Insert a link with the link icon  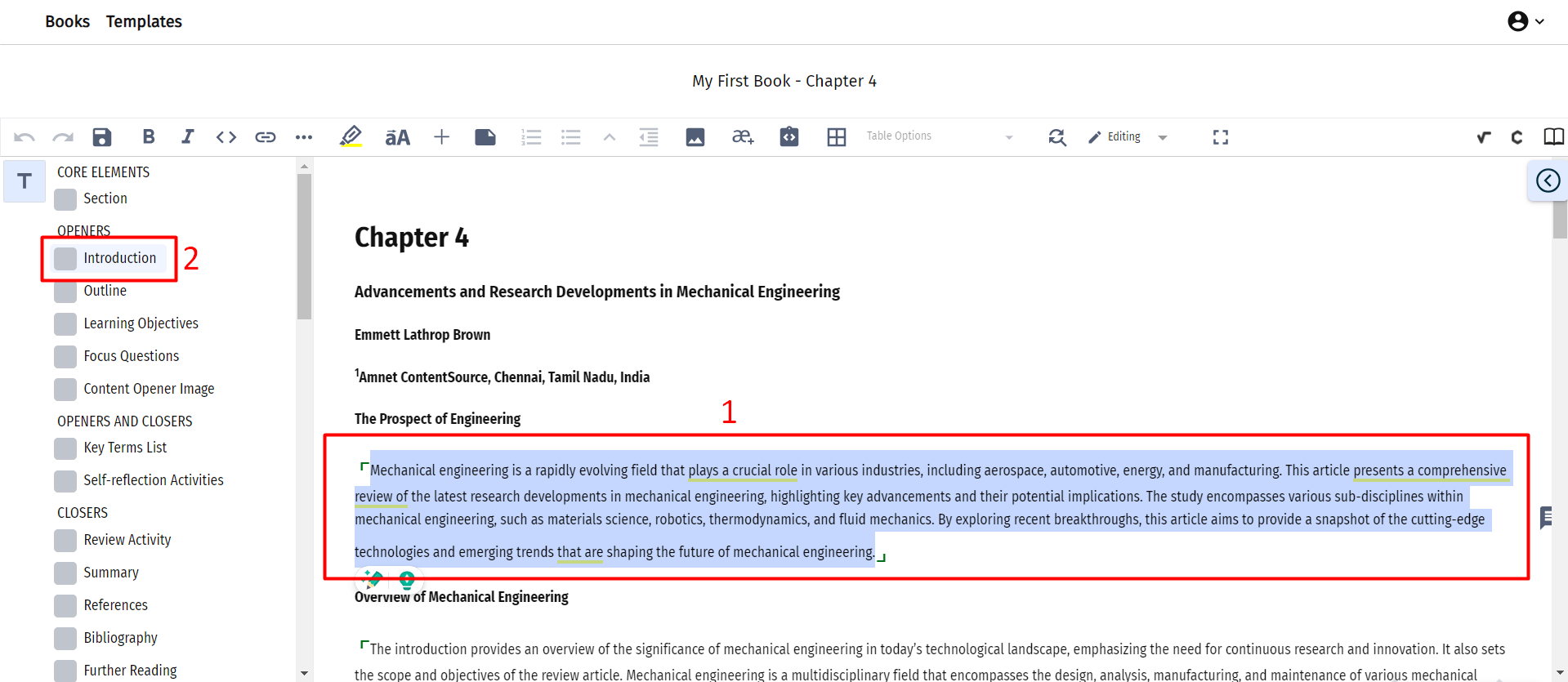265,137
